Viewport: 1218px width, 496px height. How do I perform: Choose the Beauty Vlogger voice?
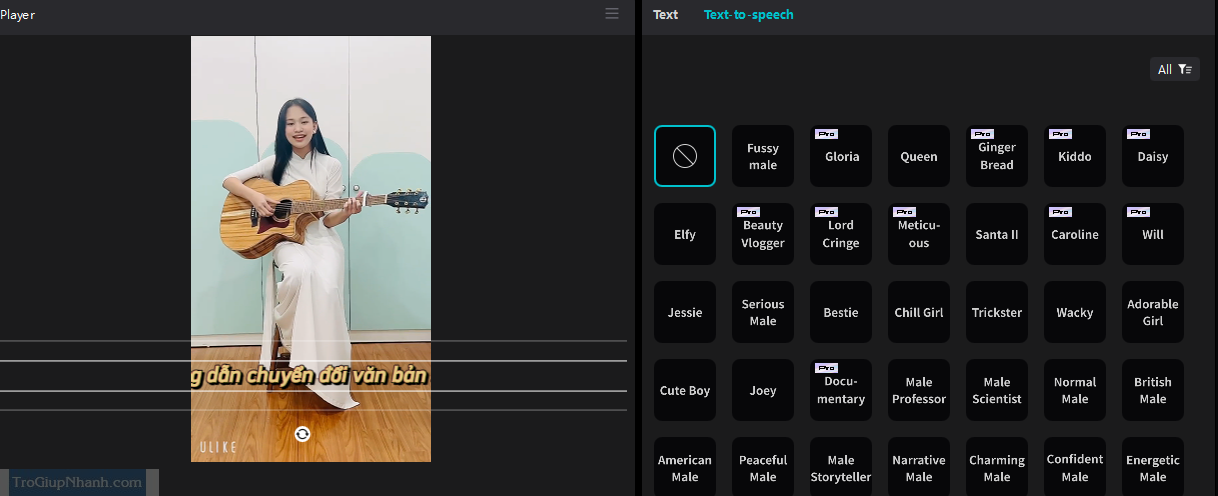763,234
